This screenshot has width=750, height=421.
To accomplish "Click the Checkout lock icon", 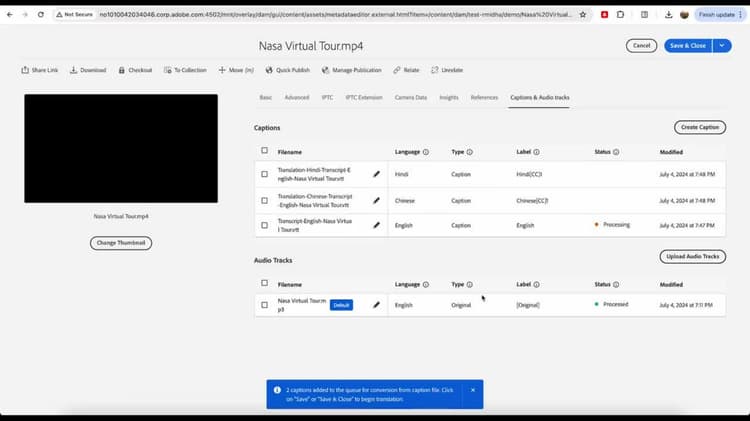I will pyautogui.click(x=121, y=70).
